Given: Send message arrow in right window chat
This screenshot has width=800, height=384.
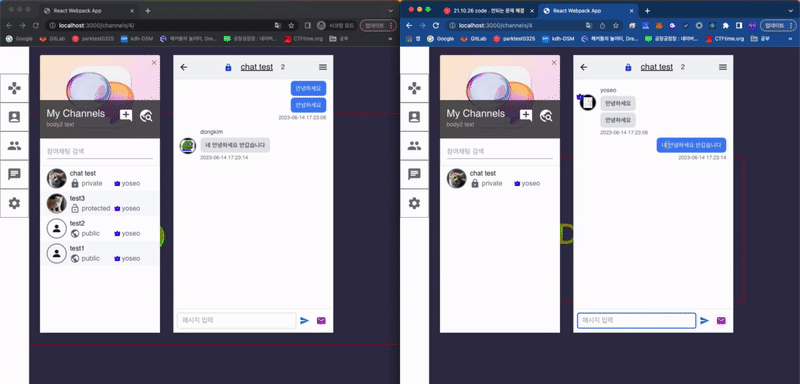Looking at the screenshot, I should pos(705,321).
